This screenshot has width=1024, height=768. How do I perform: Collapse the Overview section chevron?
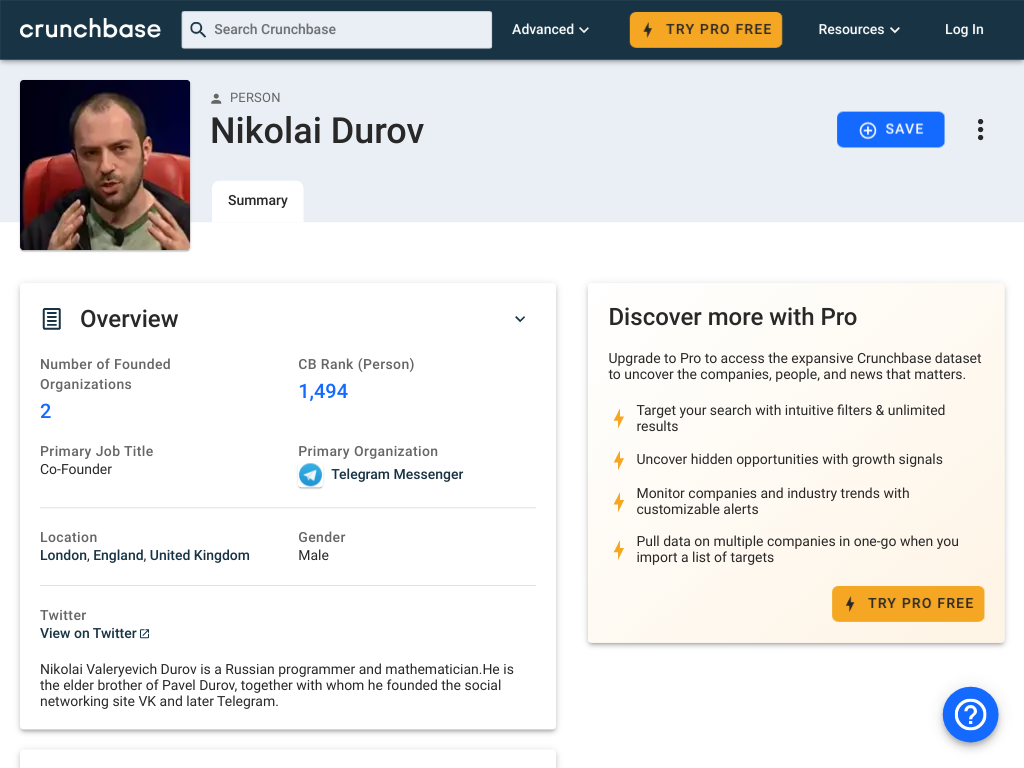520,319
